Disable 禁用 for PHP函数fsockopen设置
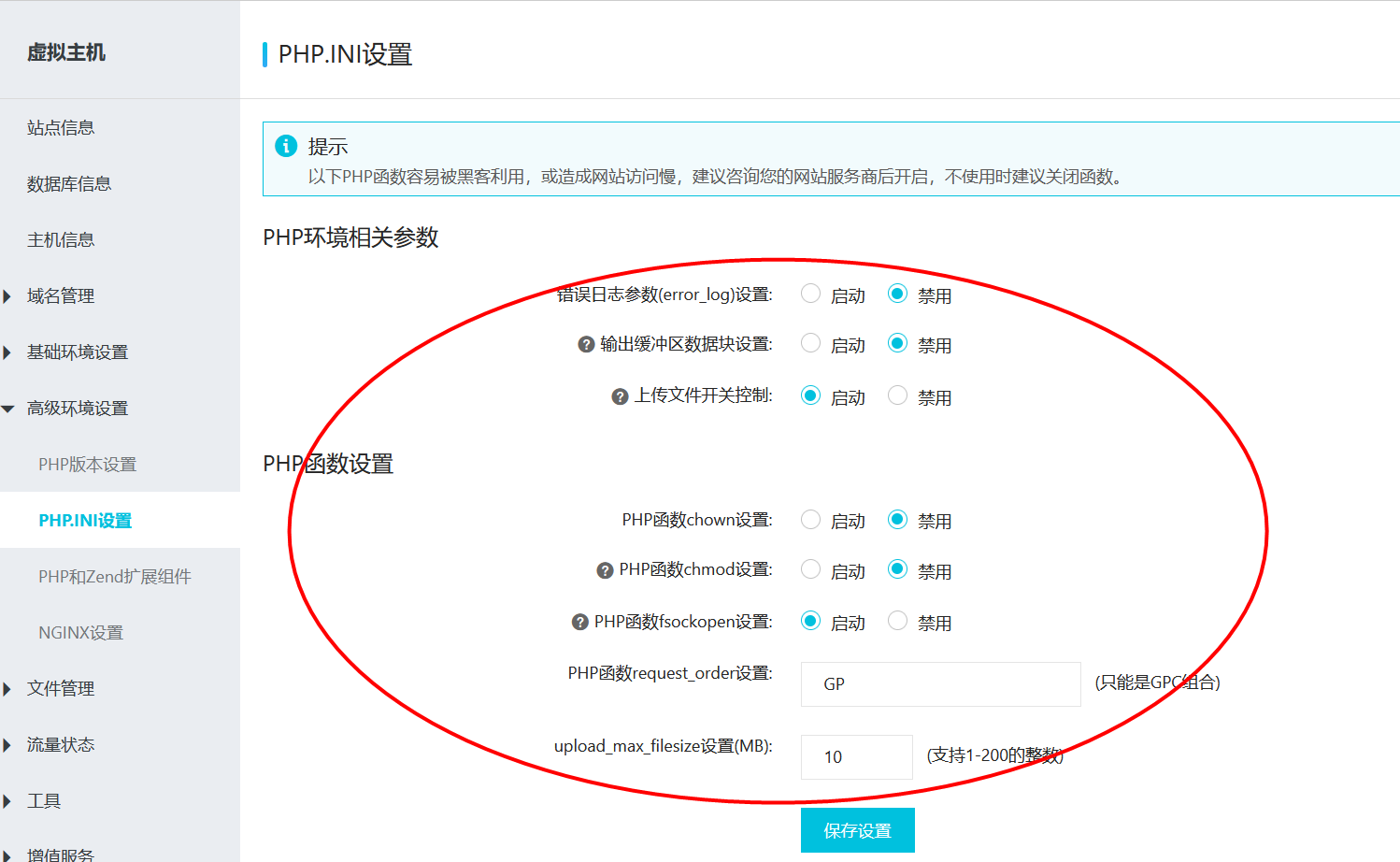The image size is (1400, 862). (897, 619)
